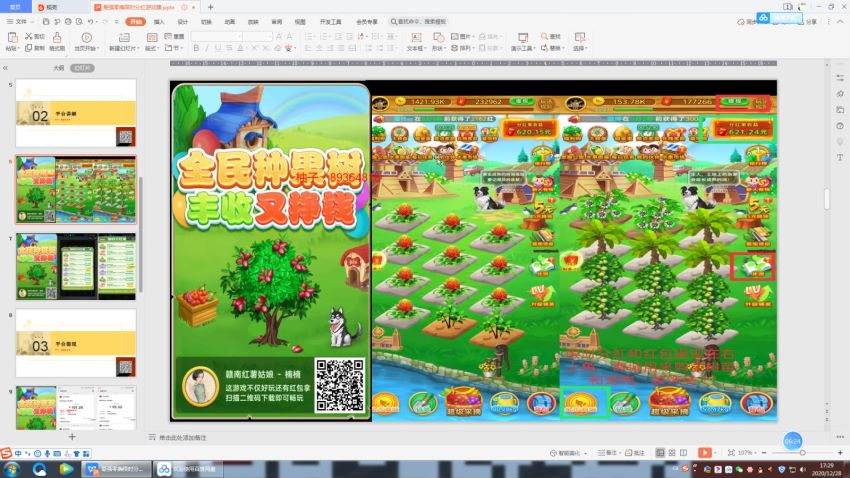
Task: Toggle Italic formatting
Action: tap(207, 48)
